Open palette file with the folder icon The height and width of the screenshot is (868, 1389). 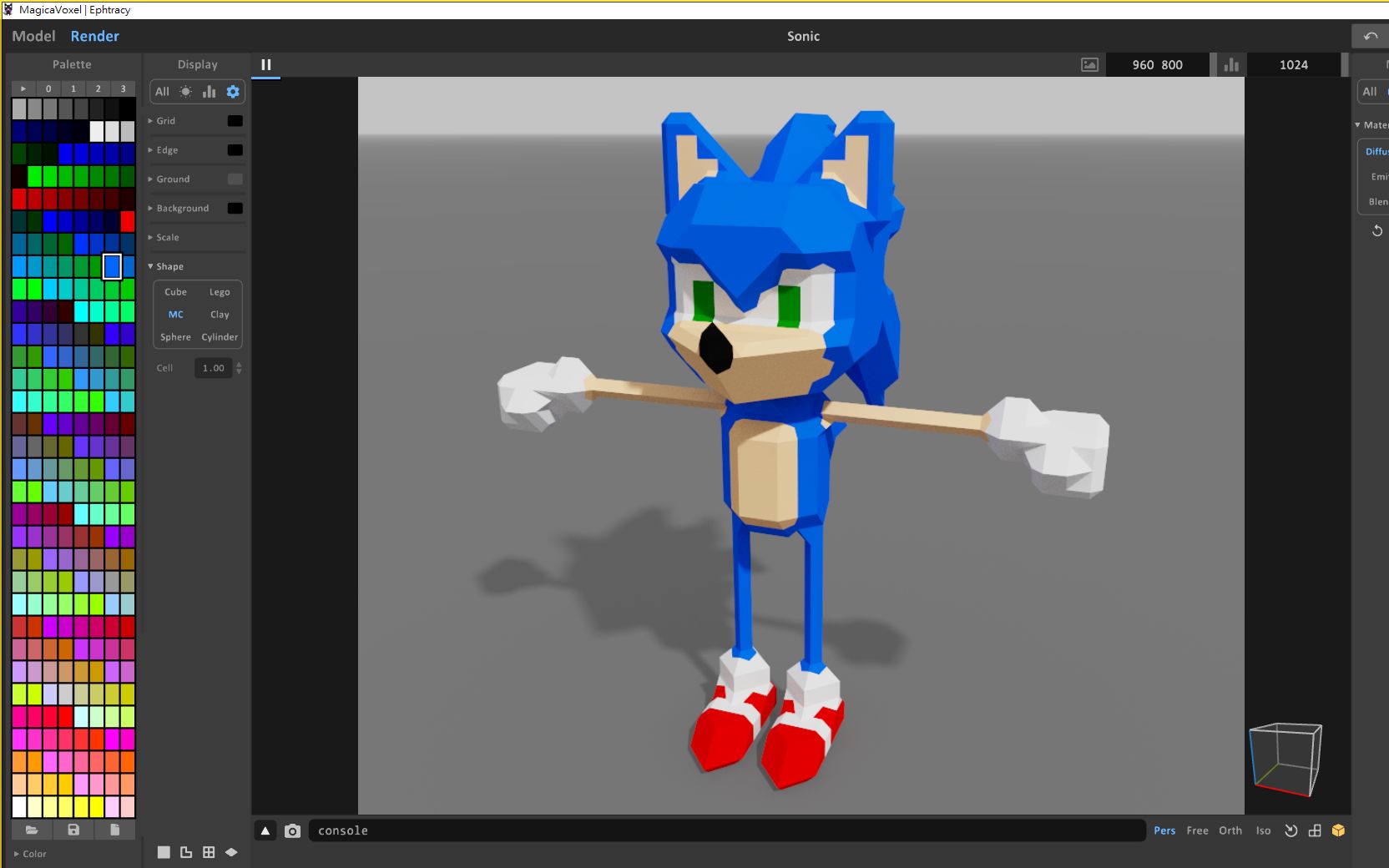click(x=32, y=830)
